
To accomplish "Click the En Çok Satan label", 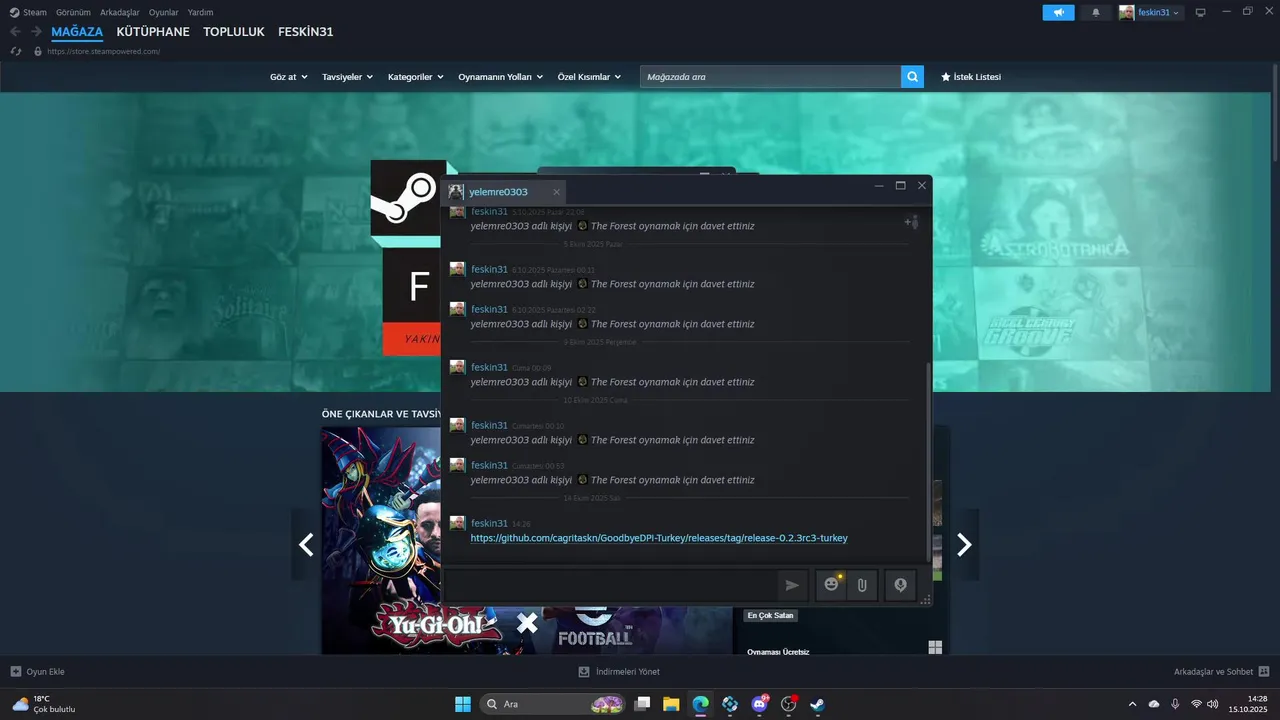I will pyautogui.click(x=770, y=615).
